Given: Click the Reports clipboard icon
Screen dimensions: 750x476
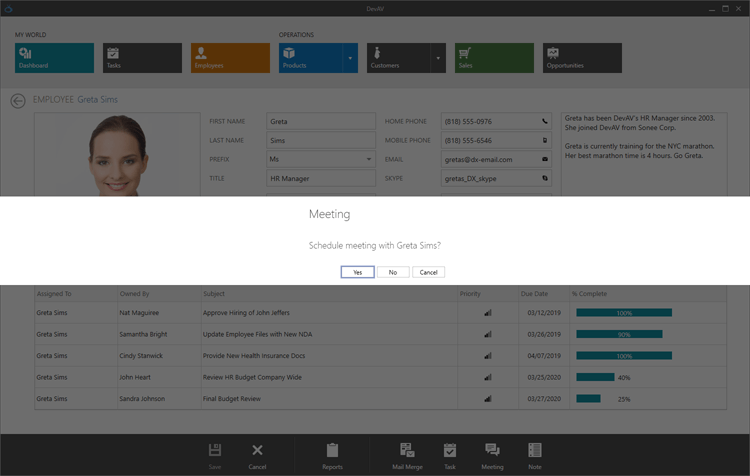Looking at the screenshot, I should pos(332,451).
